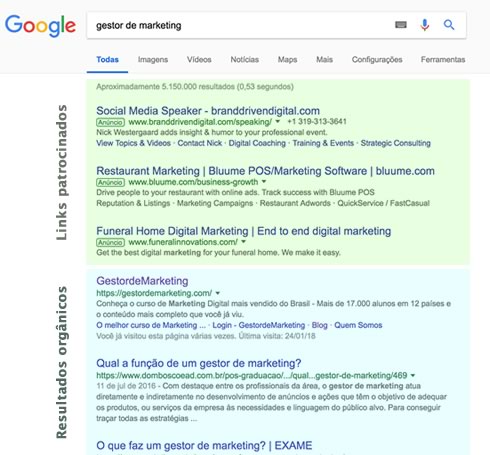Open the Mais menu

tap(324, 60)
